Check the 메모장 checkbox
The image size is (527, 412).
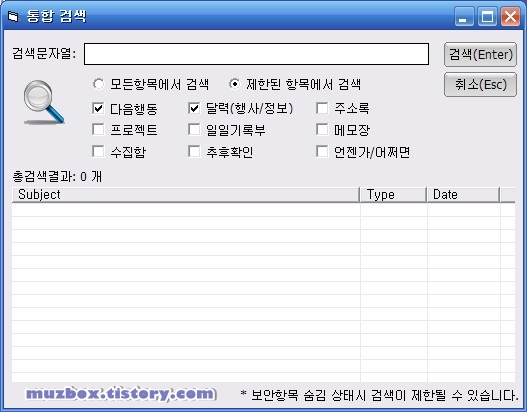tap(322, 130)
